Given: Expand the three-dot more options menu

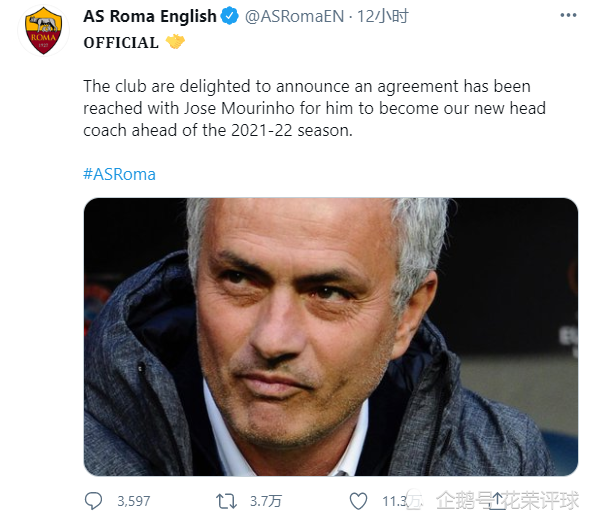Looking at the screenshot, I should pyautogui.click(x=568, y=15).
